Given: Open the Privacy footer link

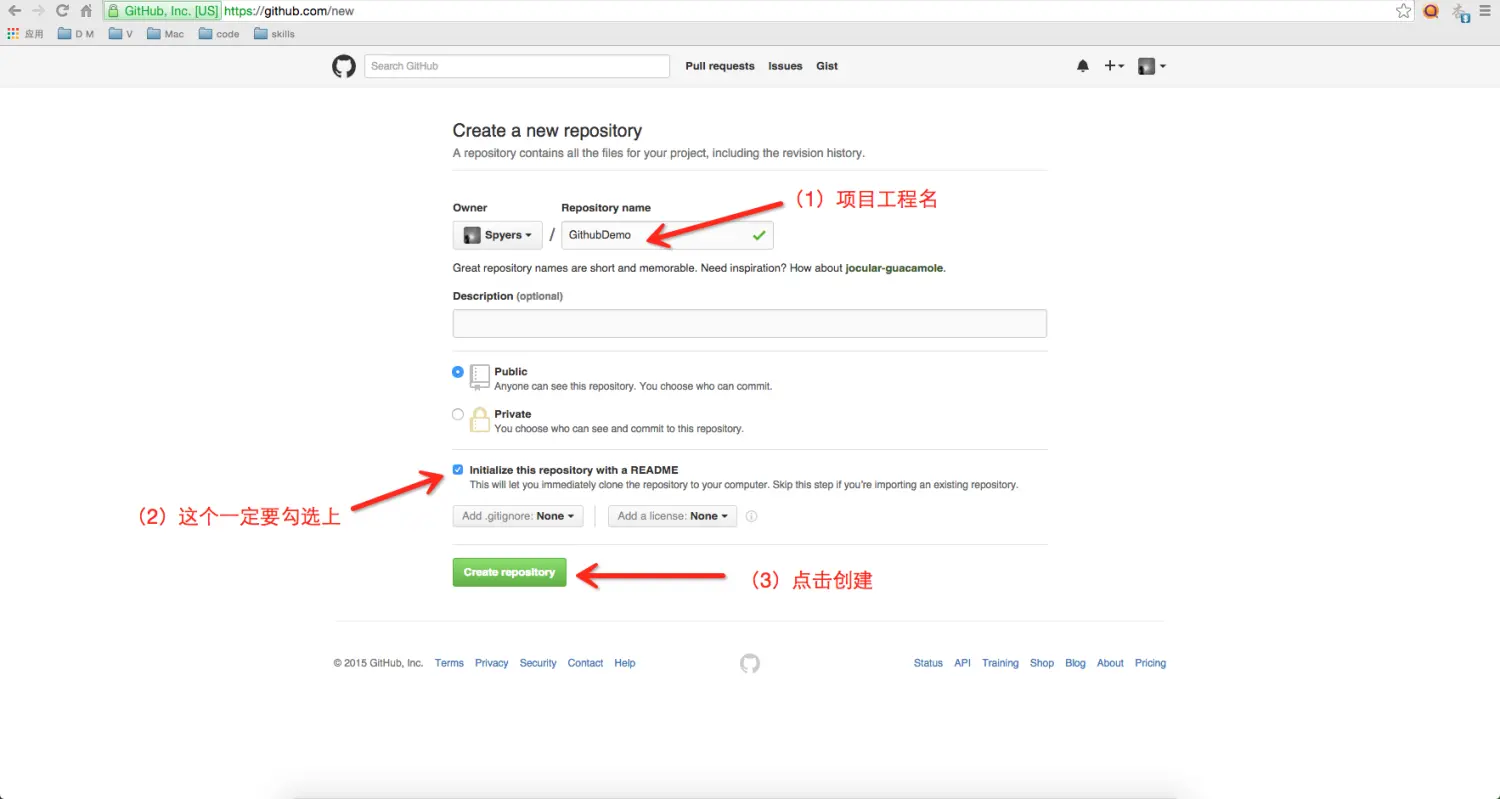Looking at the screenshot, I should pos(492,663).
